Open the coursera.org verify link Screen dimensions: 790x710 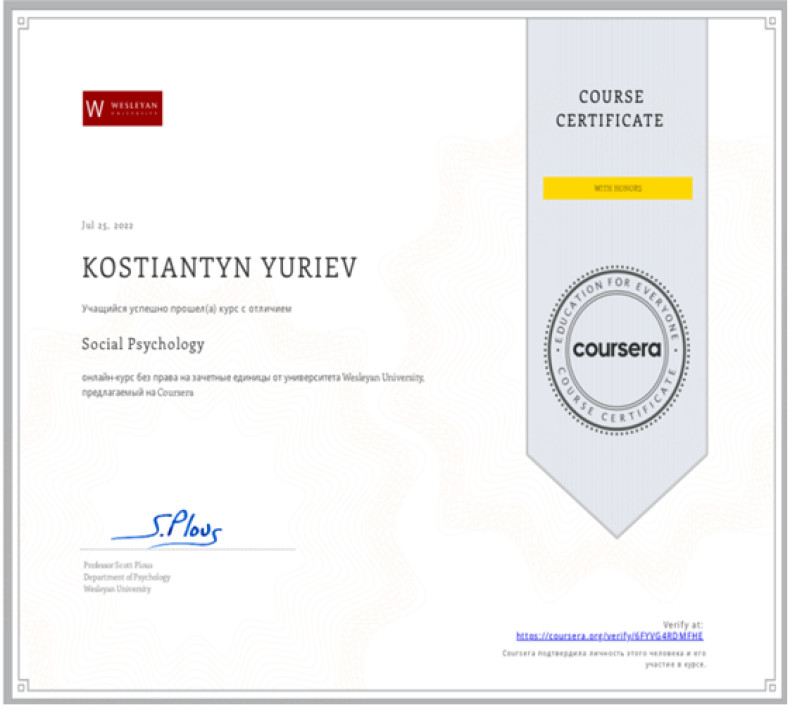(610, 635)
